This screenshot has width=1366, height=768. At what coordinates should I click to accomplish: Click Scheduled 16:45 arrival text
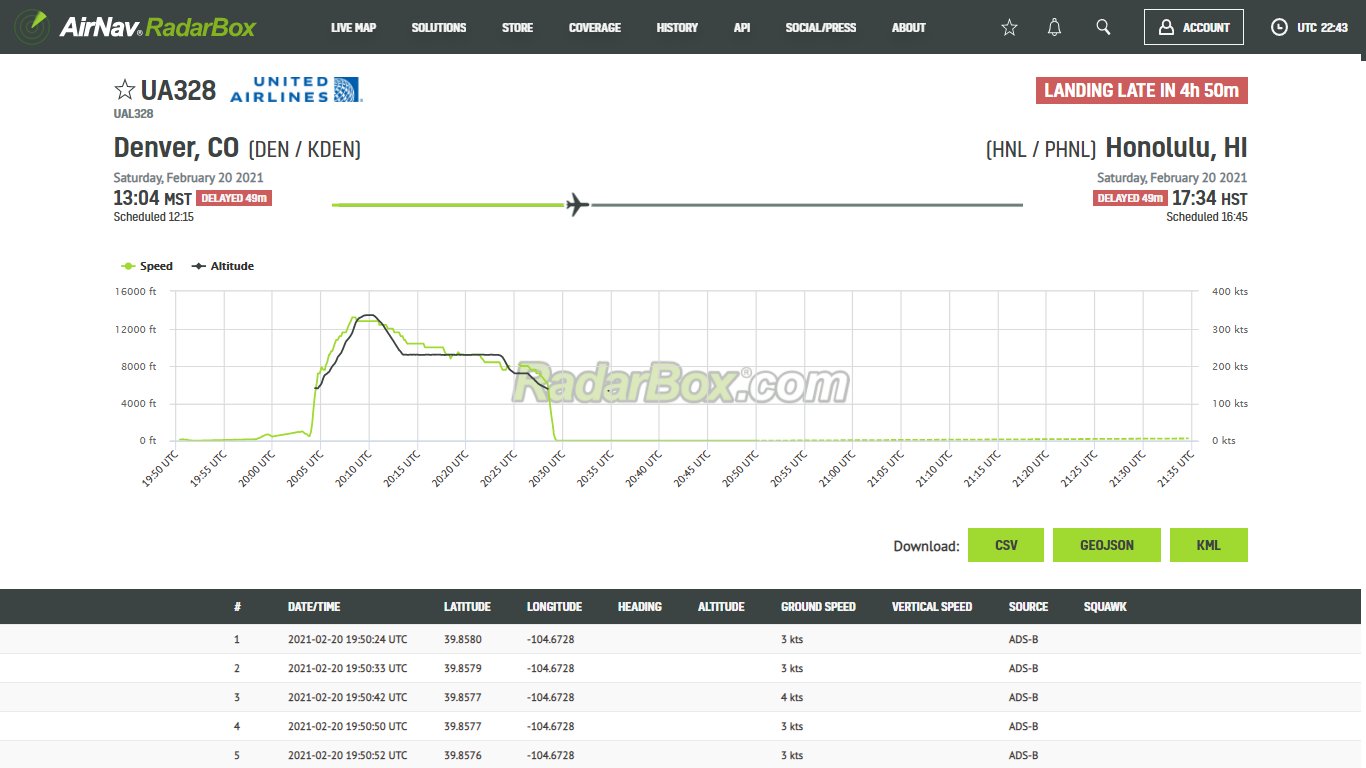[x=1207, y=216]
